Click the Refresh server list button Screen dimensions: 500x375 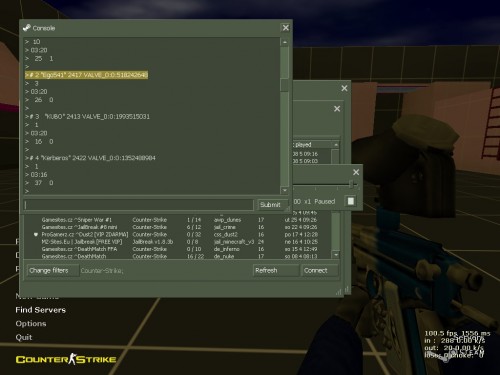pyautogui.click(x=276, y=270)
